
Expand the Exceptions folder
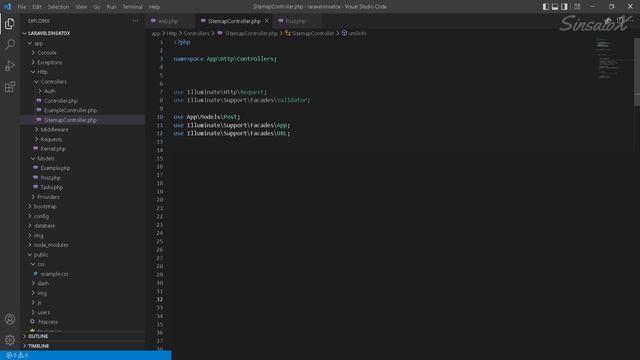pos(50,62)
